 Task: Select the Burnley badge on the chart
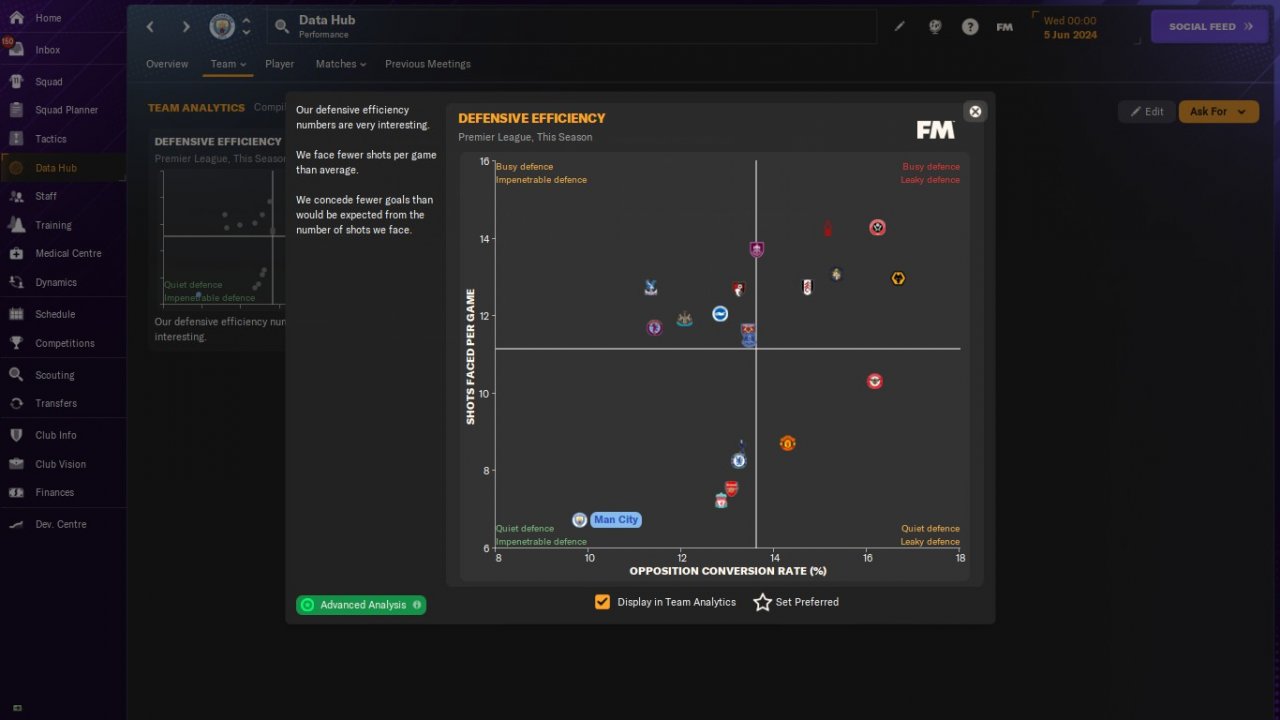click(757, 250)
